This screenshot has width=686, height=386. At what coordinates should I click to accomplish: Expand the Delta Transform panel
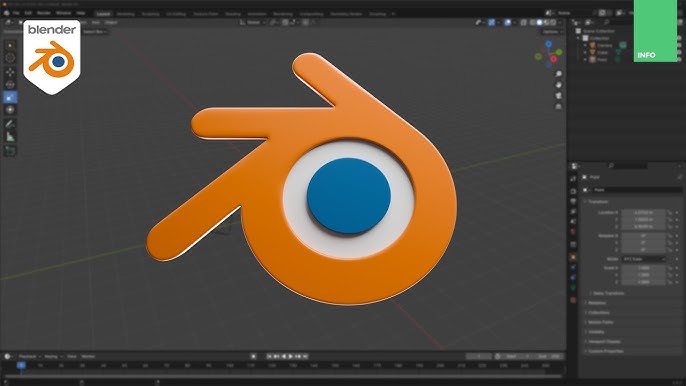tap(609, 293)
